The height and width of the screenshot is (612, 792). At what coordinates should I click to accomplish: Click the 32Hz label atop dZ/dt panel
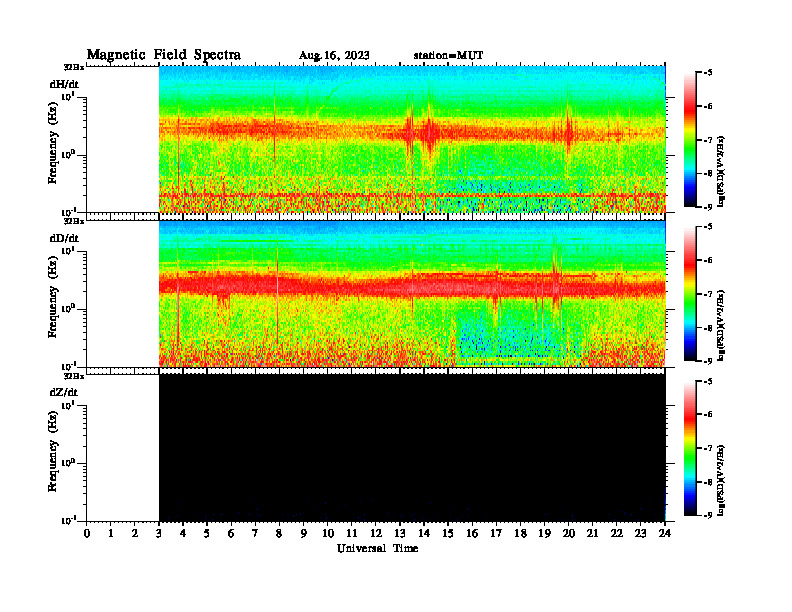74,376
